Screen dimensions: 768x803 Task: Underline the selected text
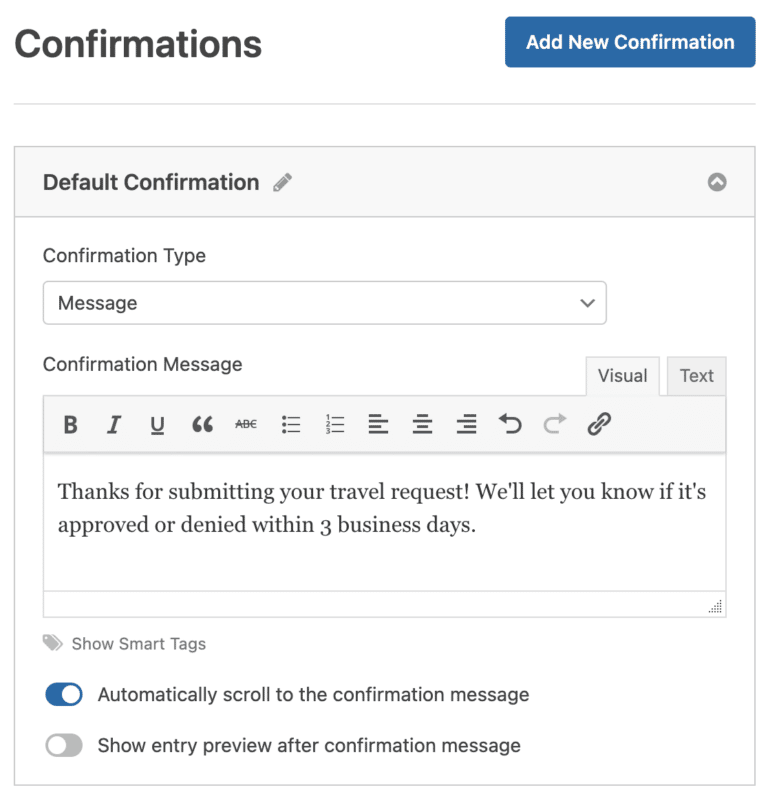[157, 424]
